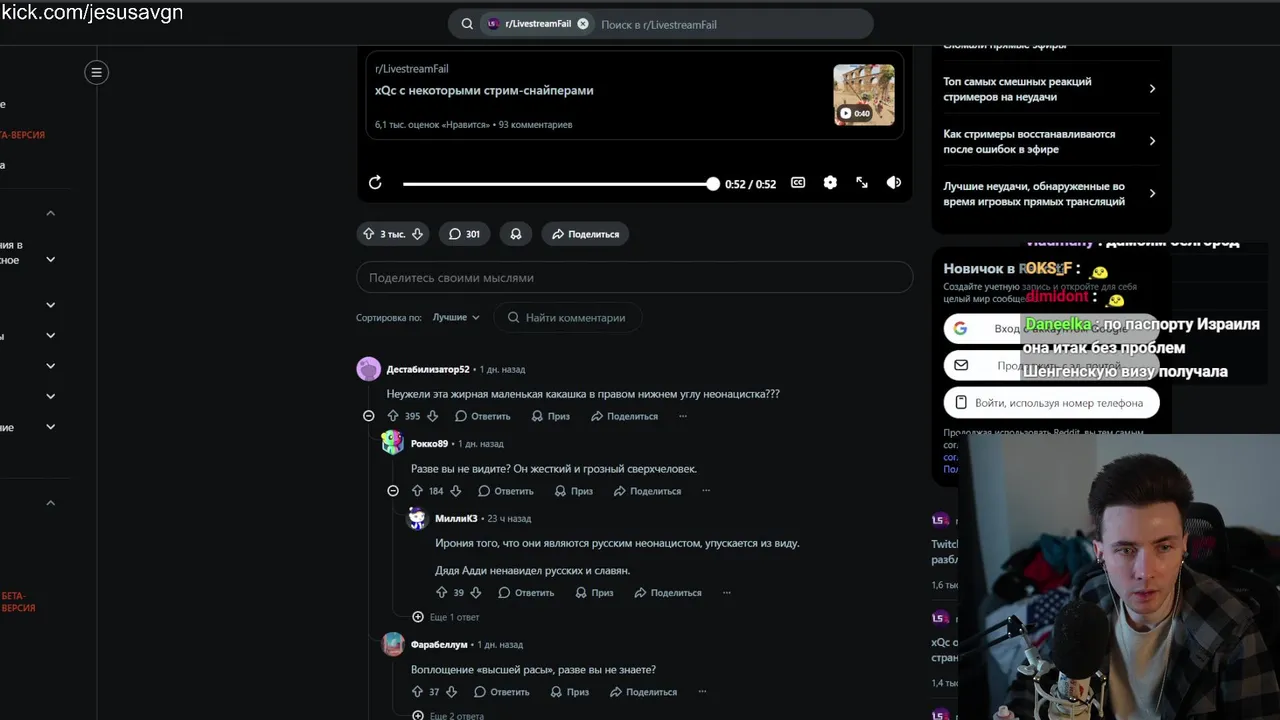Click the post Поделиться button

[585, 234]
